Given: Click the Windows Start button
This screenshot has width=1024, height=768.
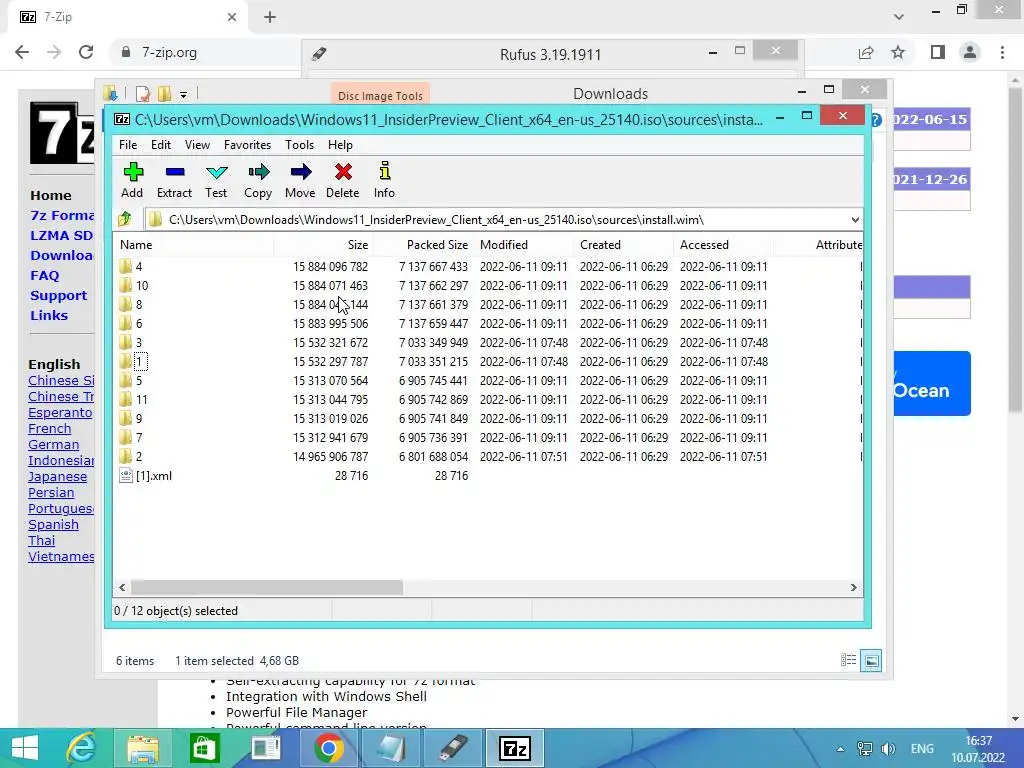Looking at the screenshot, I should (x=24, y=748).
